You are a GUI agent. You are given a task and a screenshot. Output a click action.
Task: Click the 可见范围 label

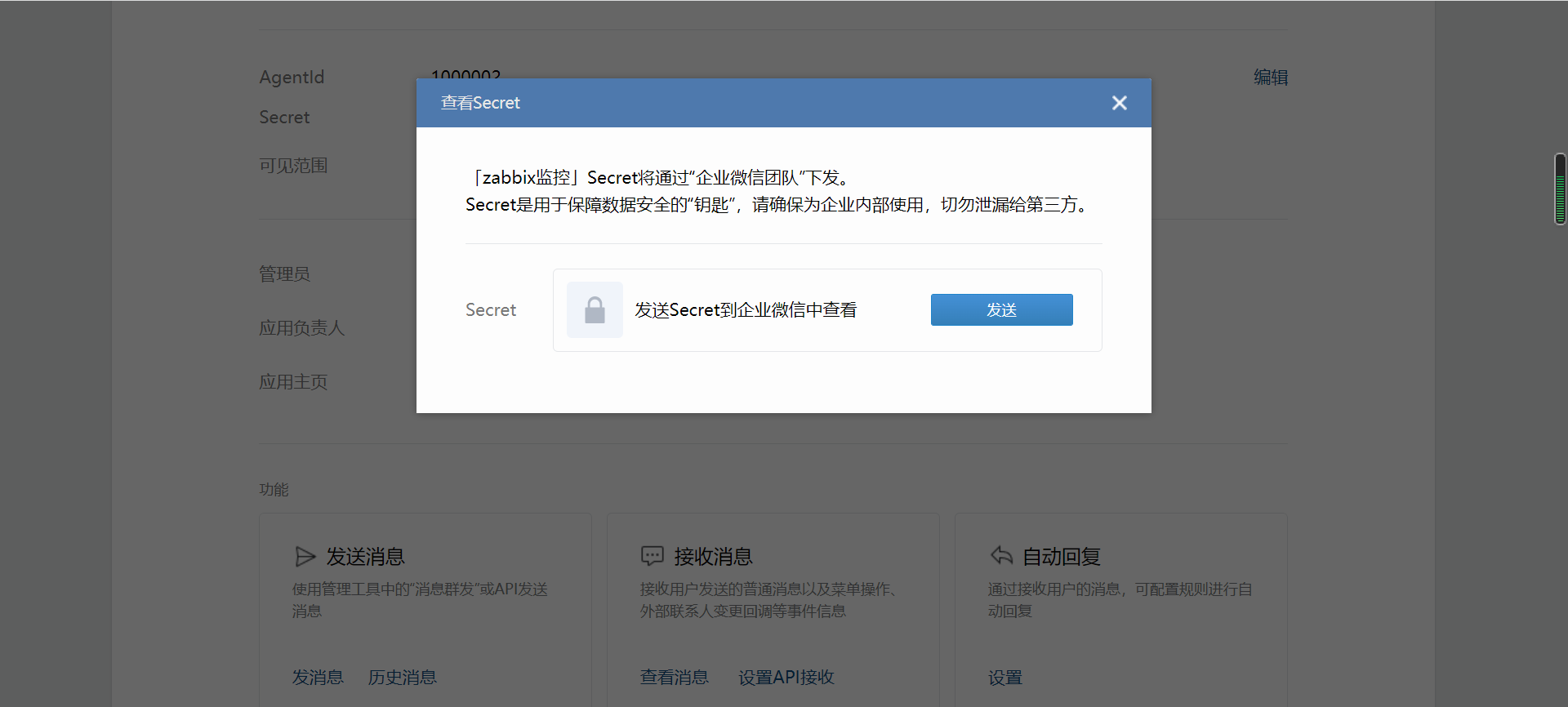tap(293, 166)
